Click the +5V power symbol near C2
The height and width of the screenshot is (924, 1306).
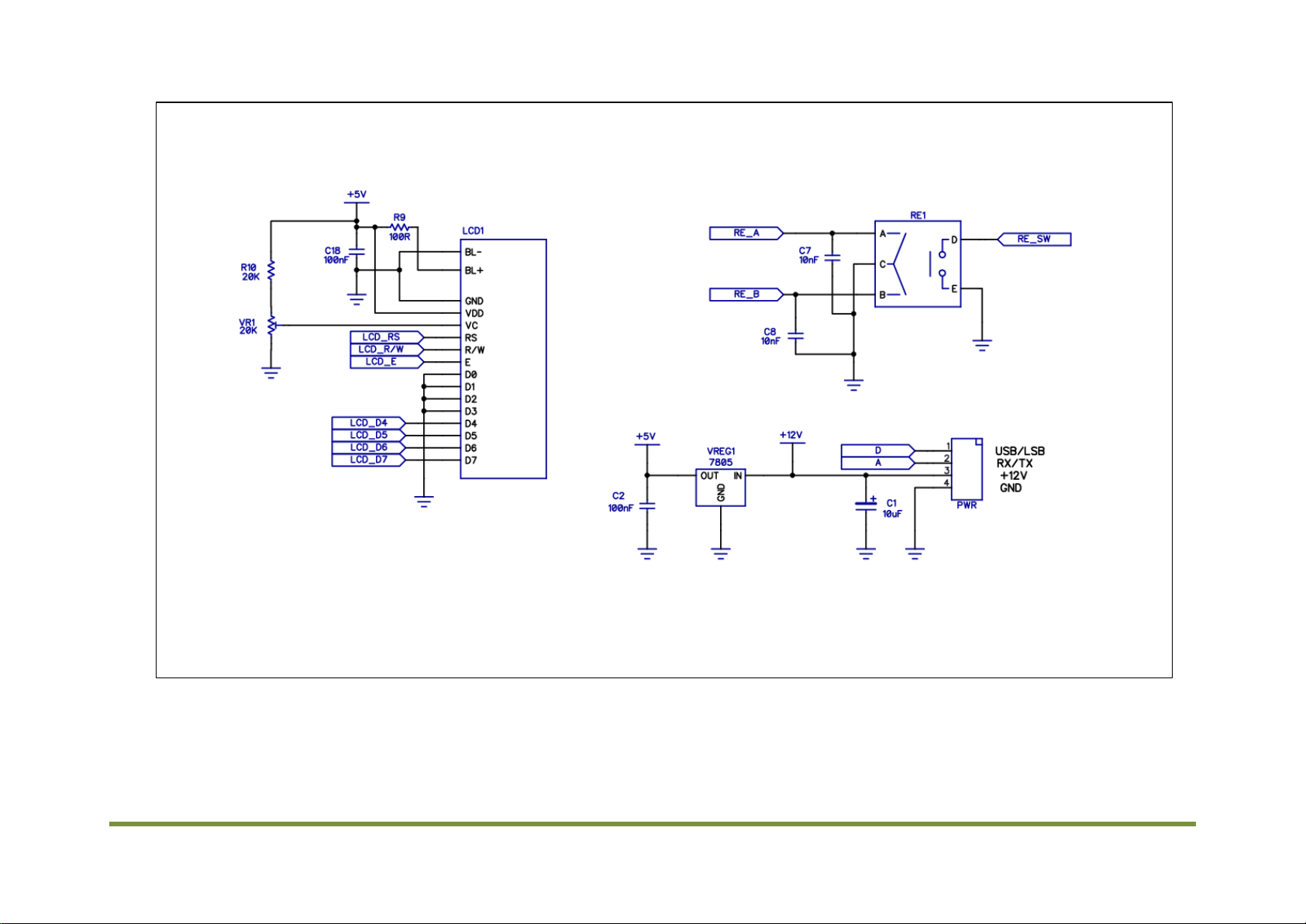646,440
